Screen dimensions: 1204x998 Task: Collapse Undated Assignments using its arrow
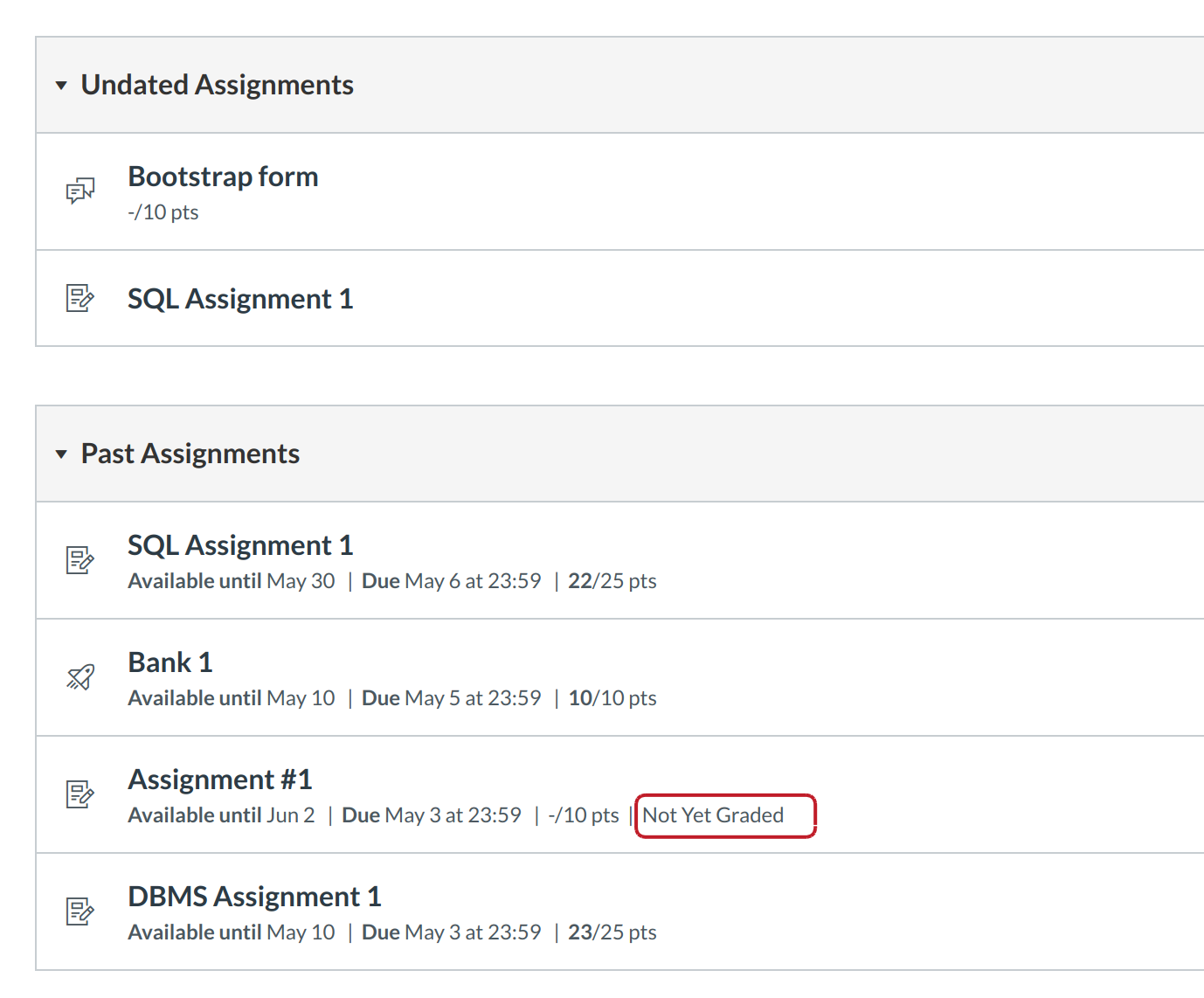point(61,86)
